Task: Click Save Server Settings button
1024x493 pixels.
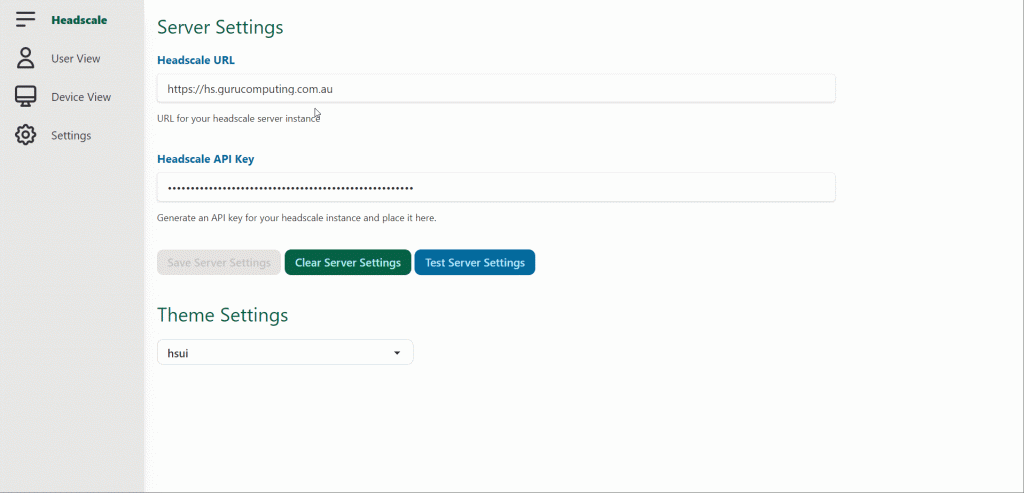Action: tap(219, 262)
